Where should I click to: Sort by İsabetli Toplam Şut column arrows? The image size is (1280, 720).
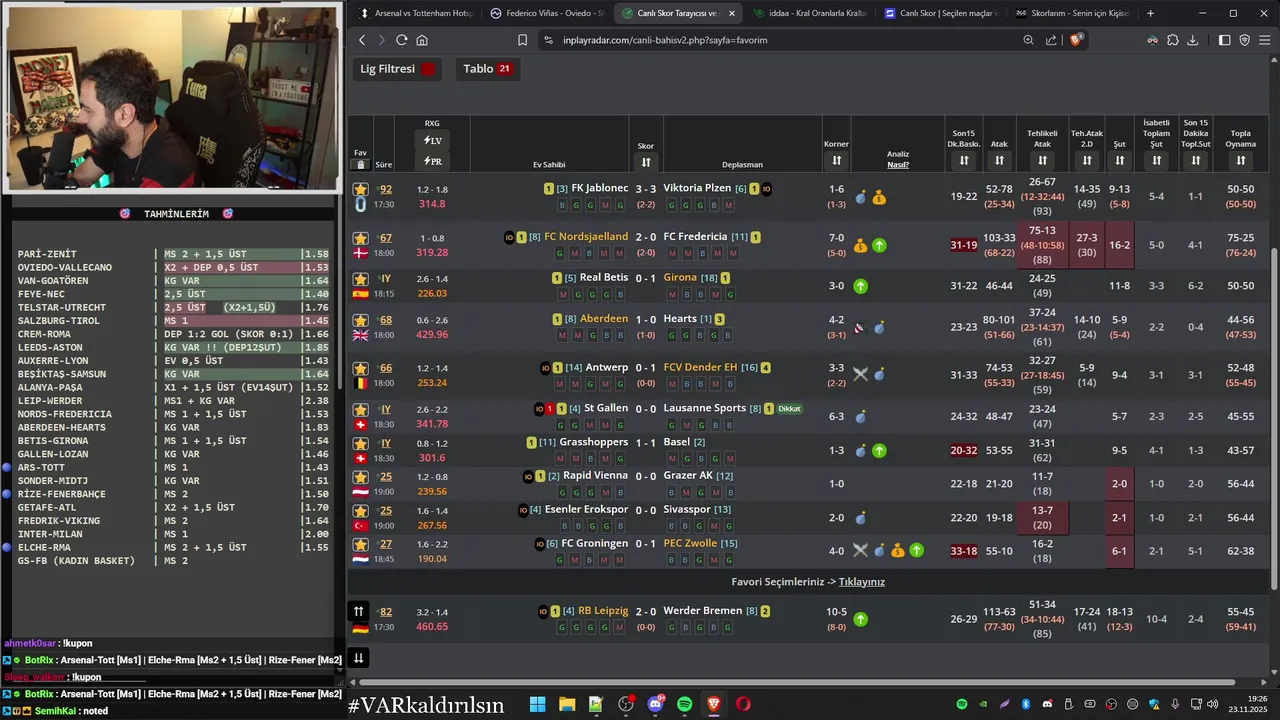tap(1156, 160)
